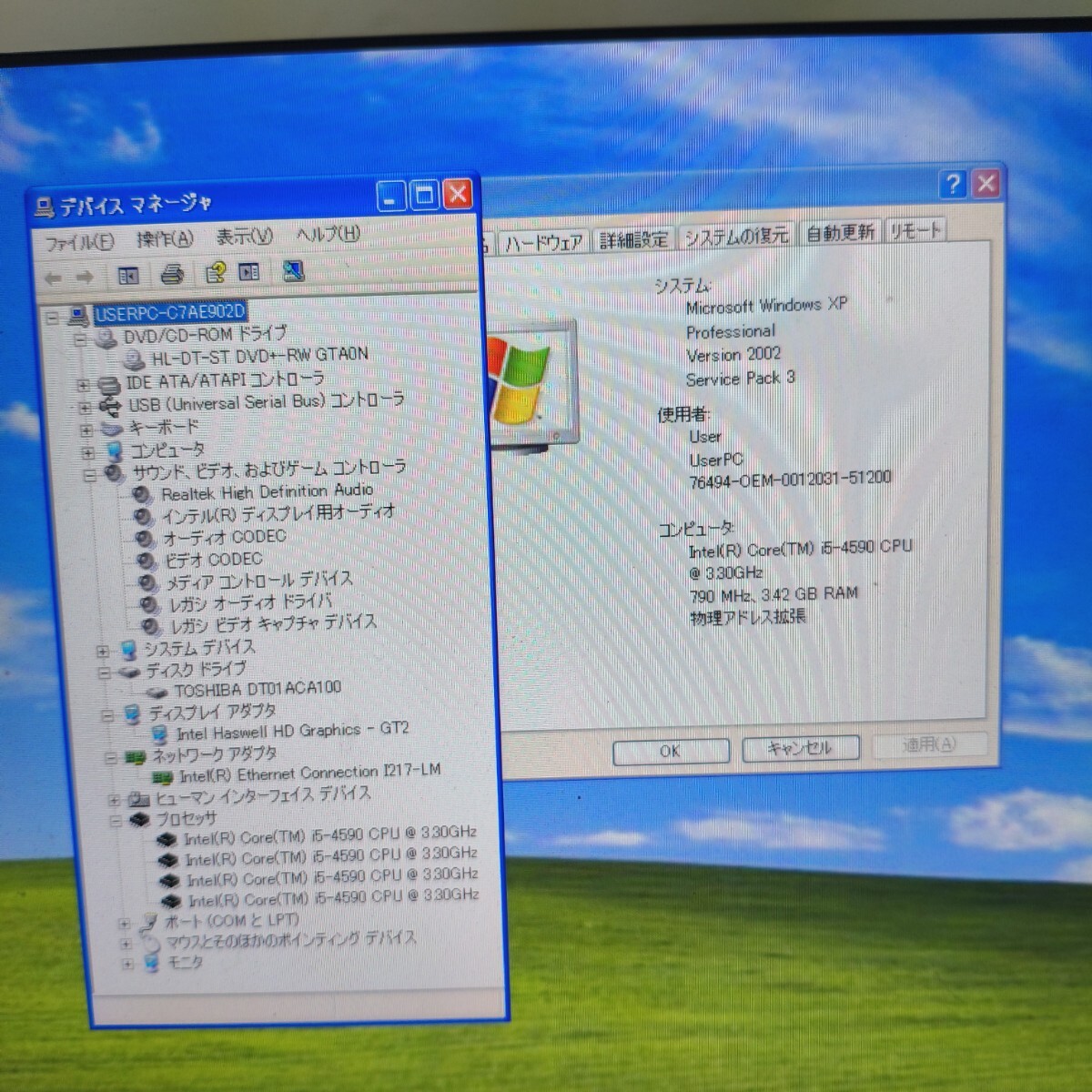The height and width of the screenshot is (1092, 1092).
Task: Expand the キーボード node
Action: point(86,430)
